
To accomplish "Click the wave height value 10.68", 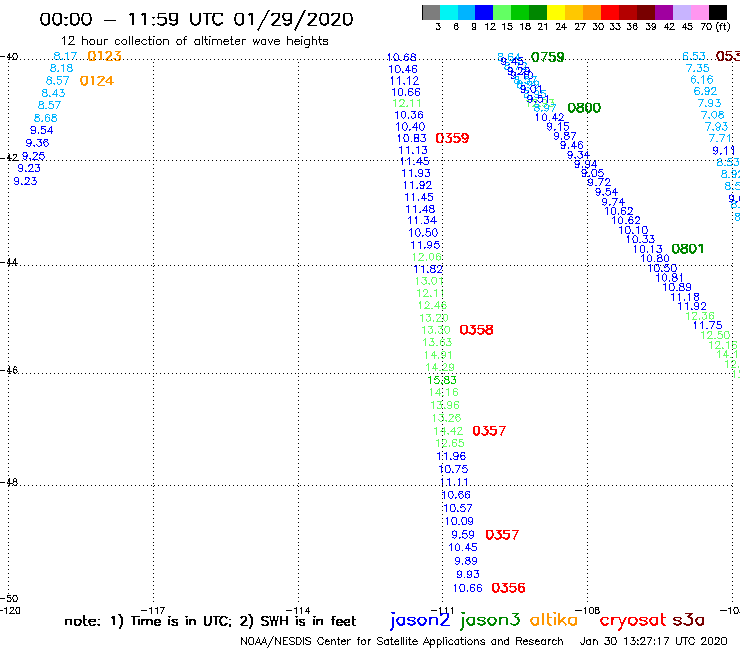I will 402,58.
